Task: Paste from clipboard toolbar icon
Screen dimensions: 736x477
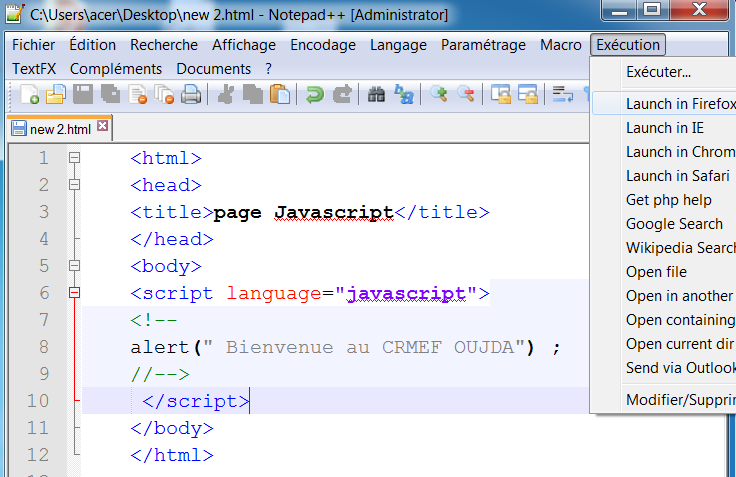Action: 280,94
